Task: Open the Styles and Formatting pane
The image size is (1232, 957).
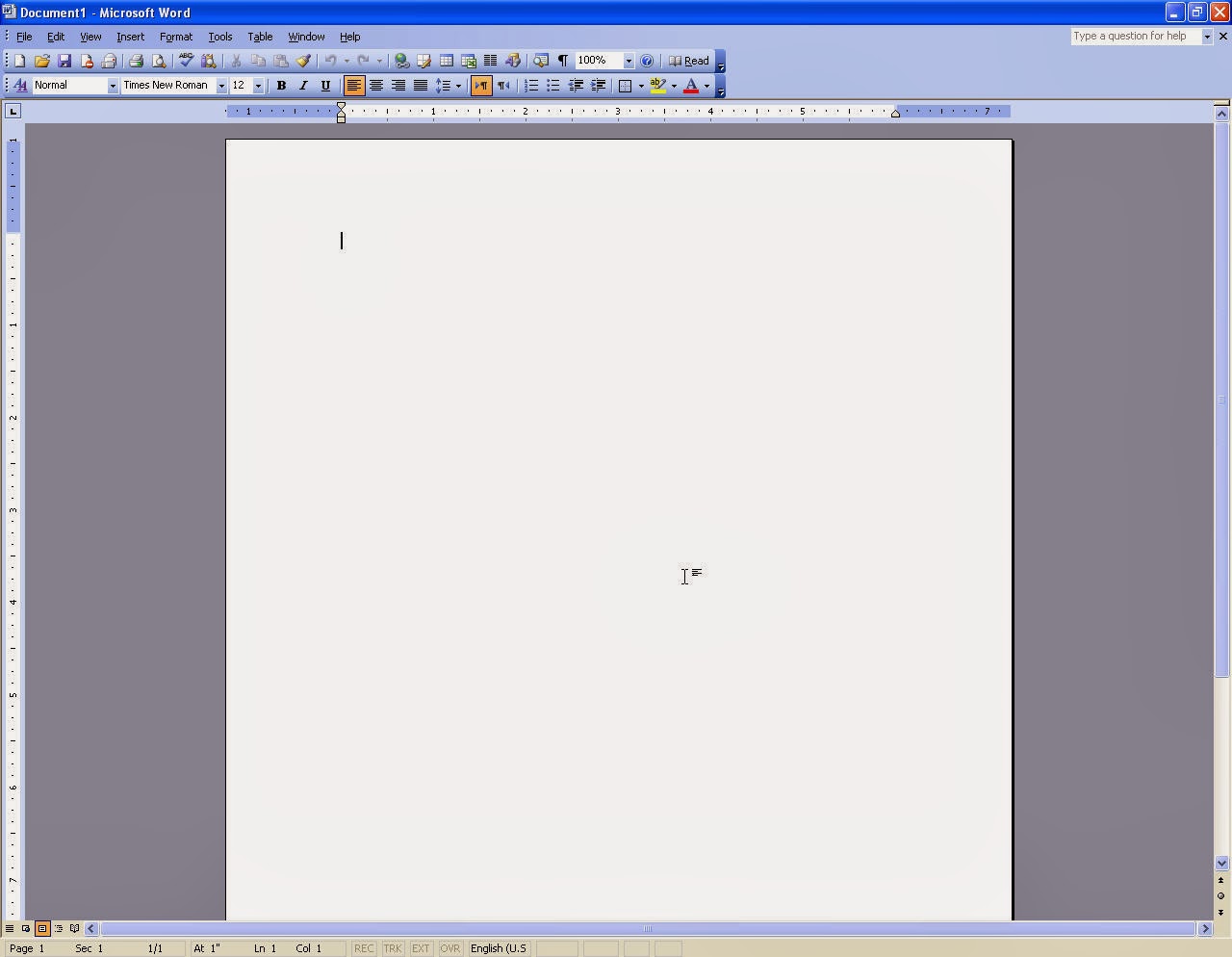Action: coord(19,85)
